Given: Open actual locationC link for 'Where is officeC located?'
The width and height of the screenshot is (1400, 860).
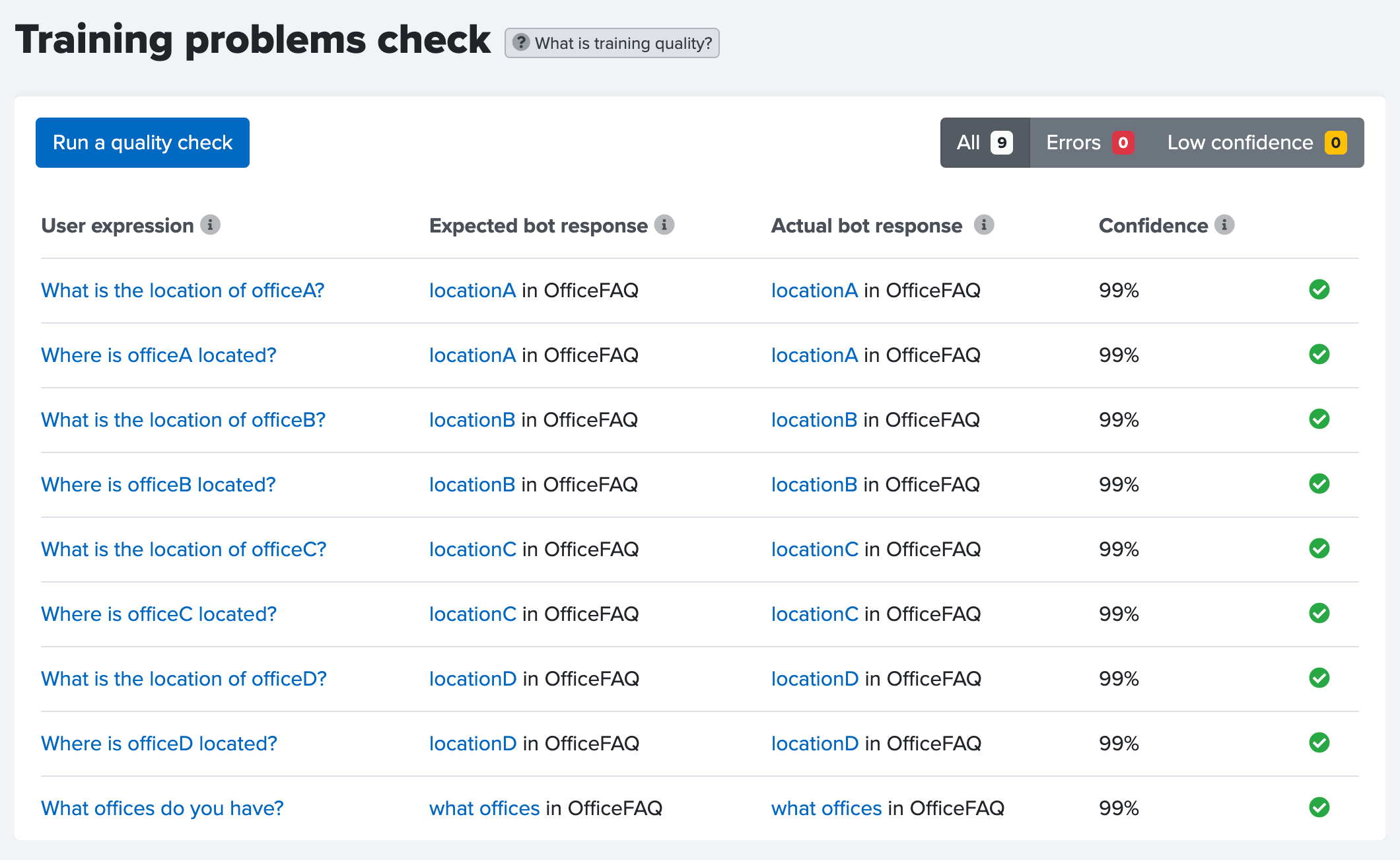Looking at the screenshot, I should (x=815, y=614).
